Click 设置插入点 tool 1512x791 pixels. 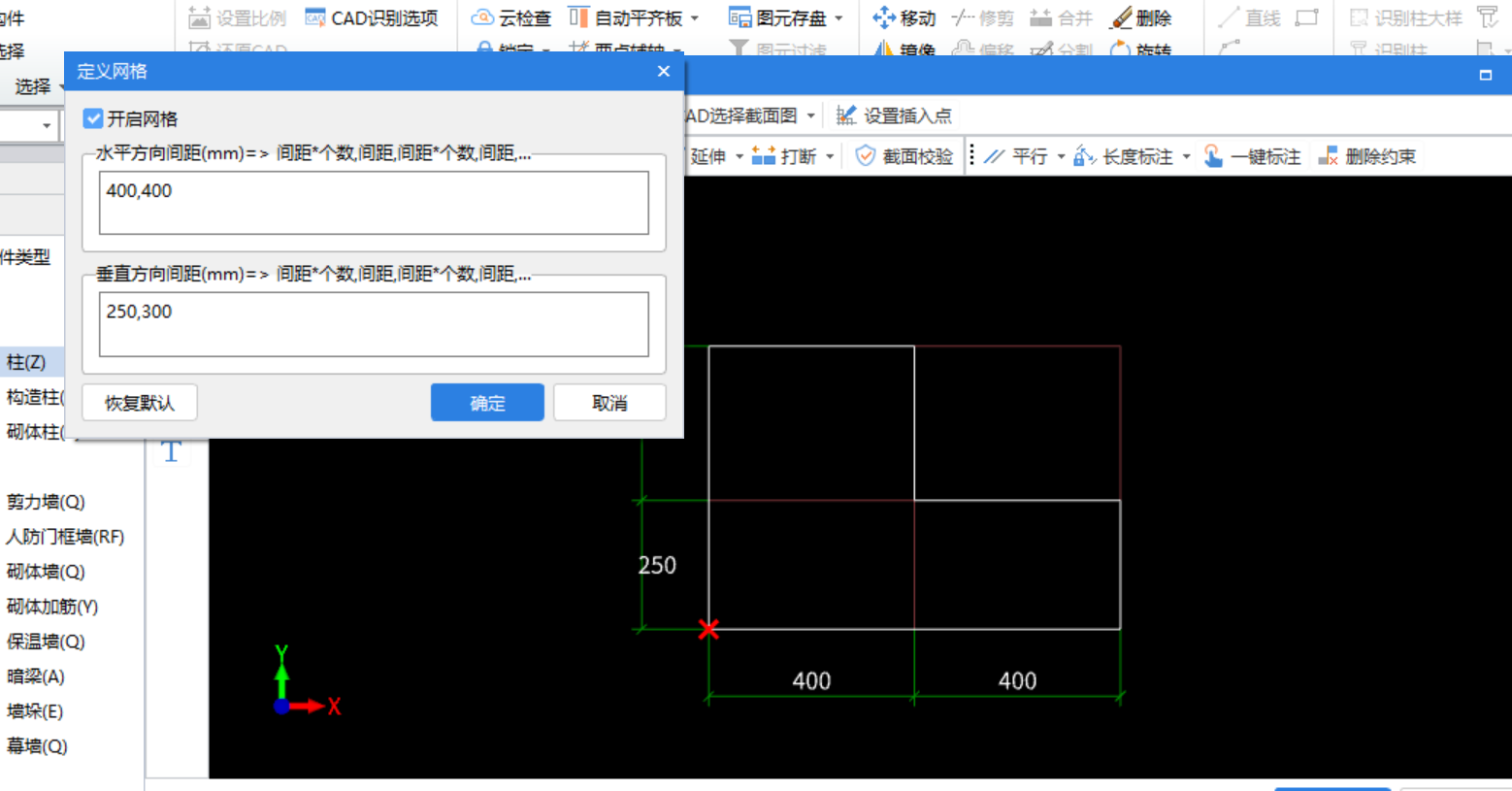click(x=894, y=115)
